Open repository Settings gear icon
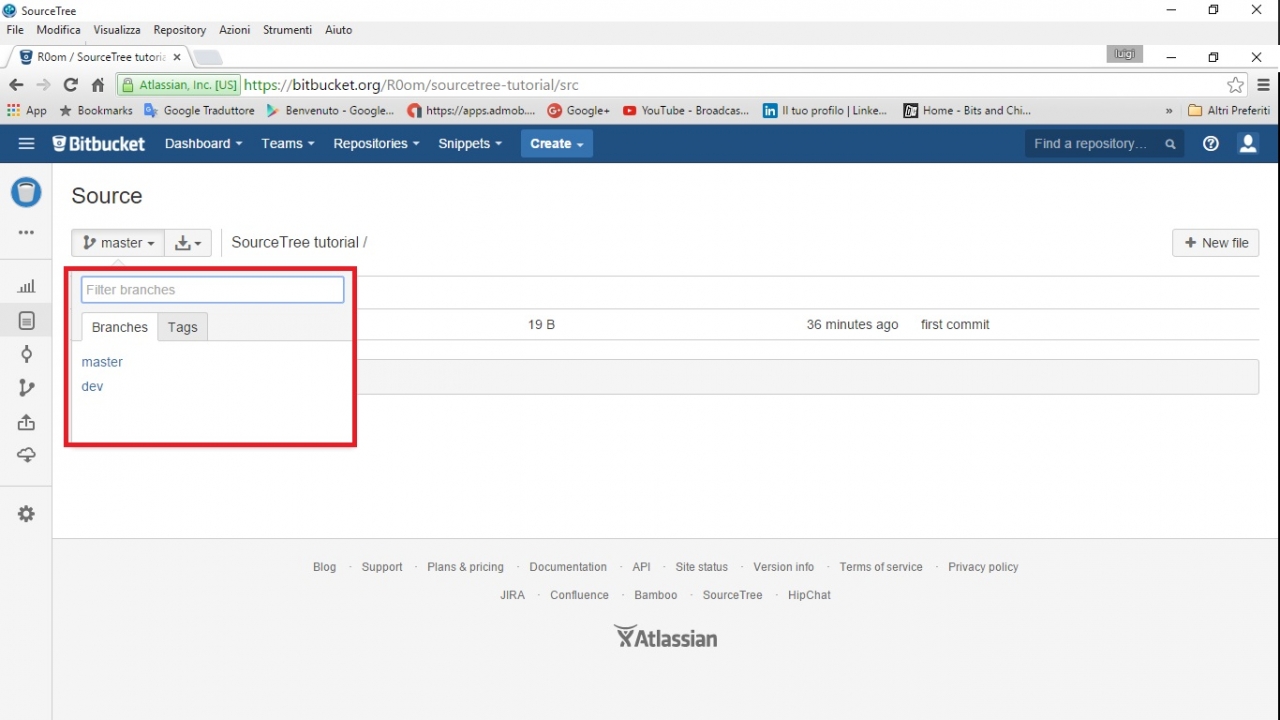 coord(27,514)
